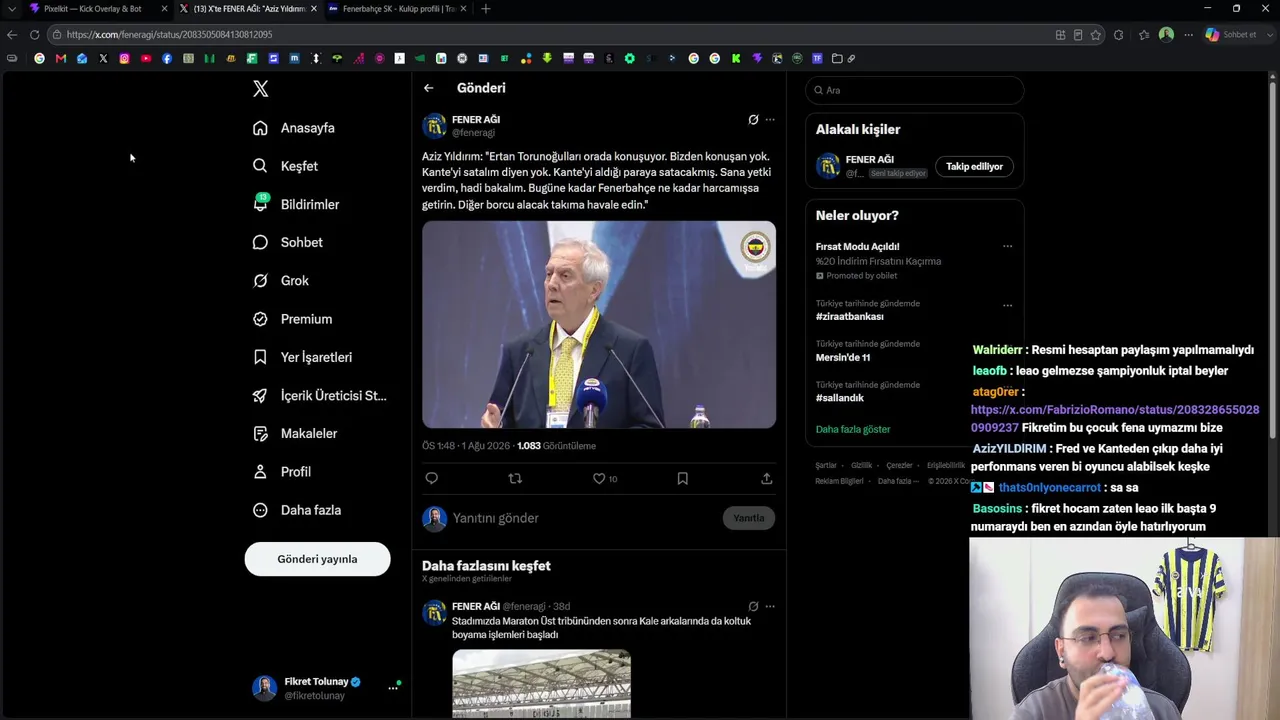The width and height of the screenshot is (1280, 720).
Task: Expand the Daha fazla menu
Action: pyautogui.click(x=298, y=510)
